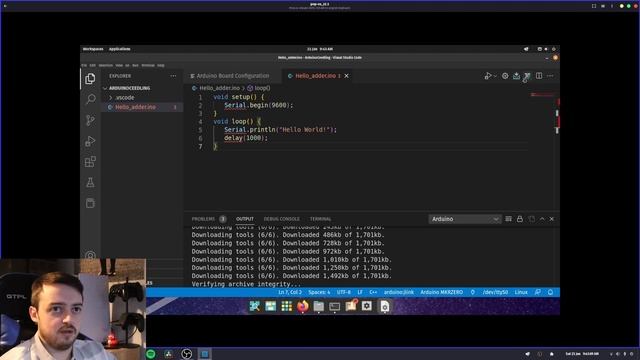Maximize the panel with the chevron-up icon
Viewport: 640px width, 360px height.
click(542, 219)
